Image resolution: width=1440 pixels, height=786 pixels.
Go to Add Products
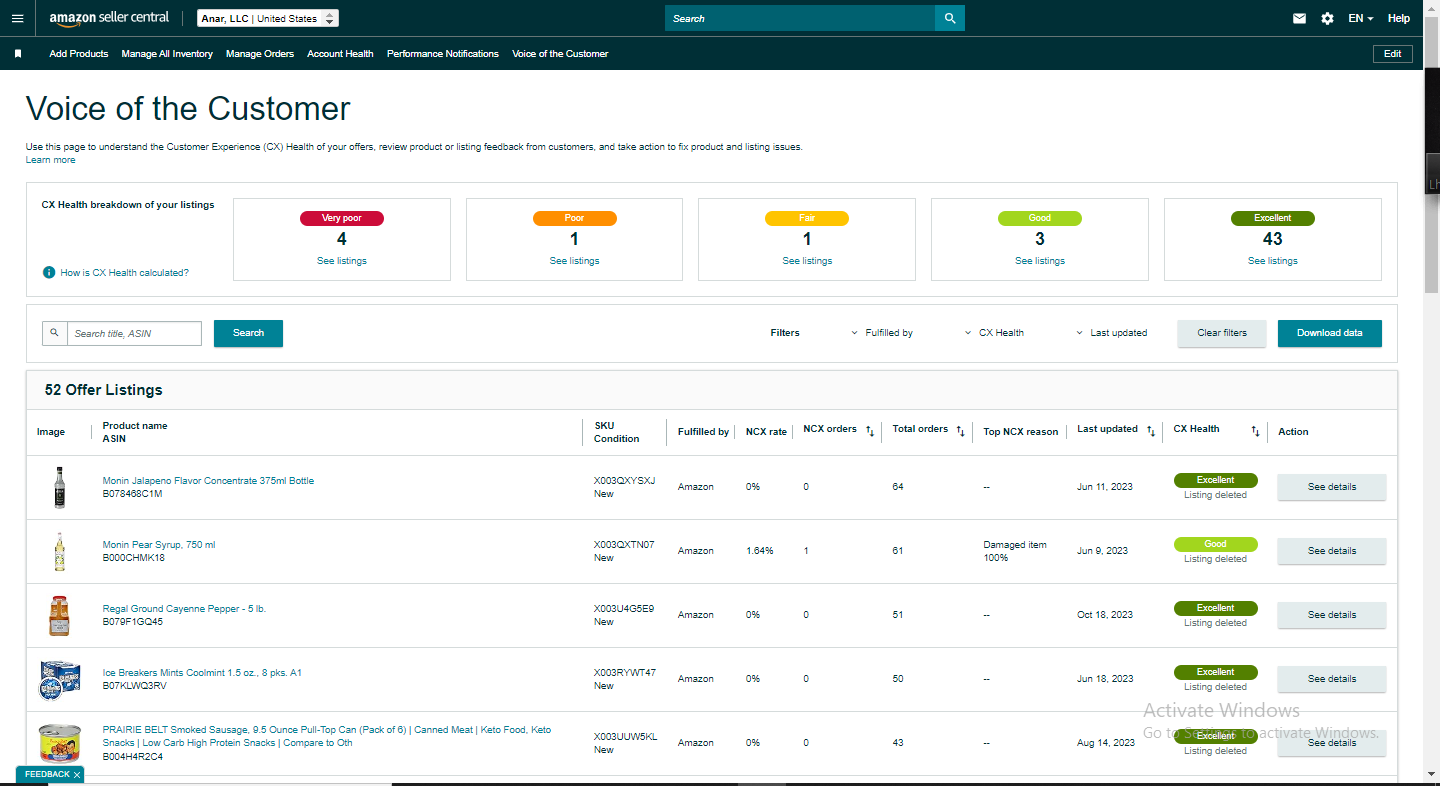pos(79,54)
